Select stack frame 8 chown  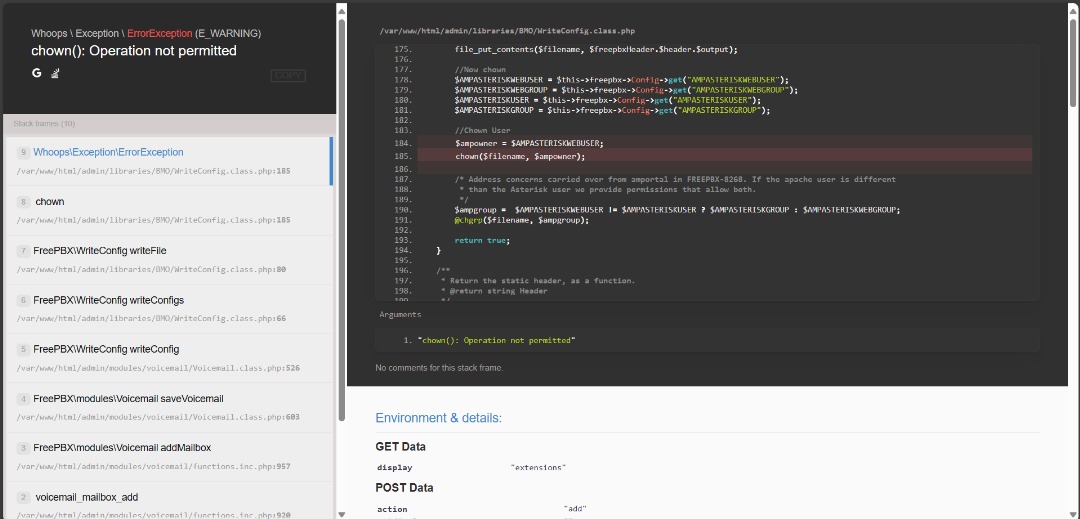pyautogui.click(x=169, y=211)
